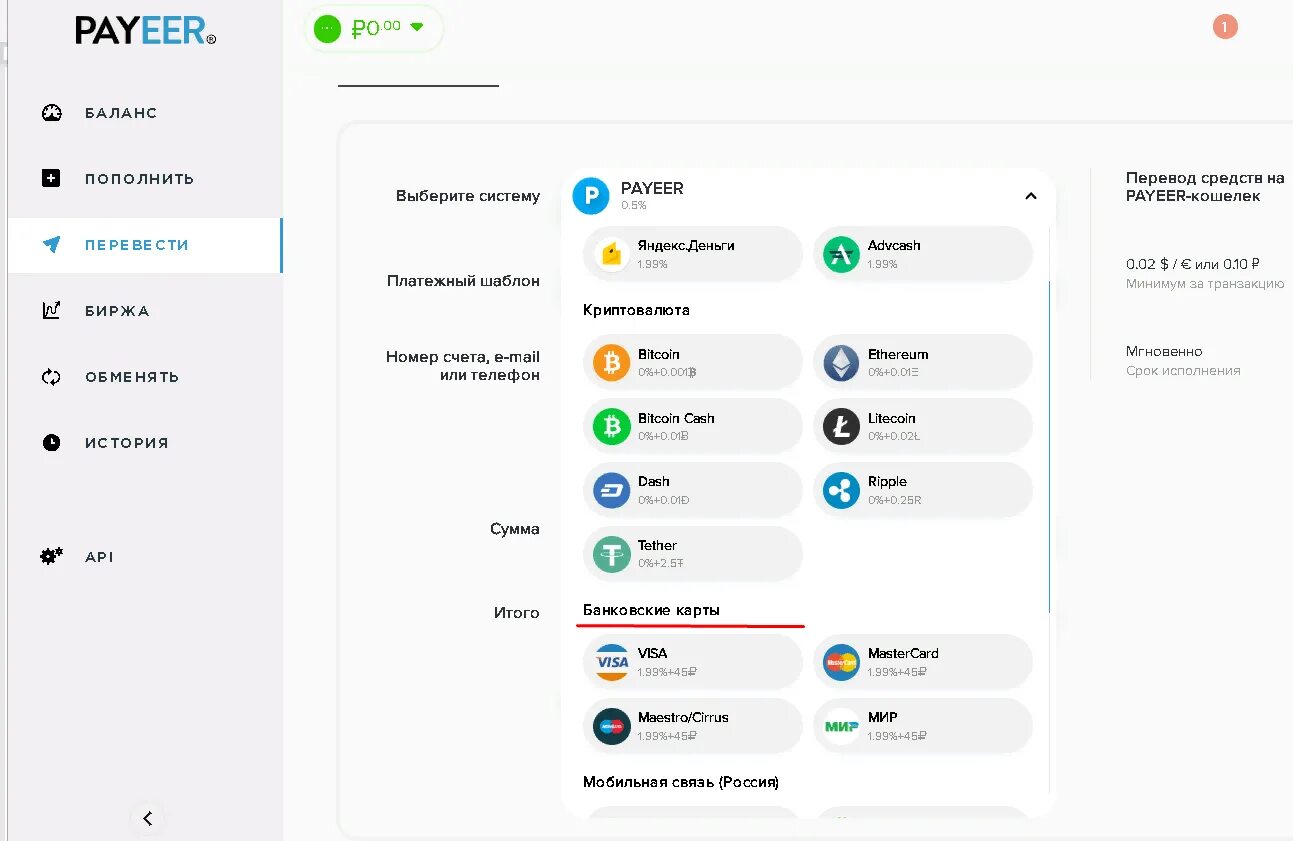The height and width of the screenshot is (841, 1293).
Task: Click the paper plane transfer icon
Action: (x=52, y=244)
